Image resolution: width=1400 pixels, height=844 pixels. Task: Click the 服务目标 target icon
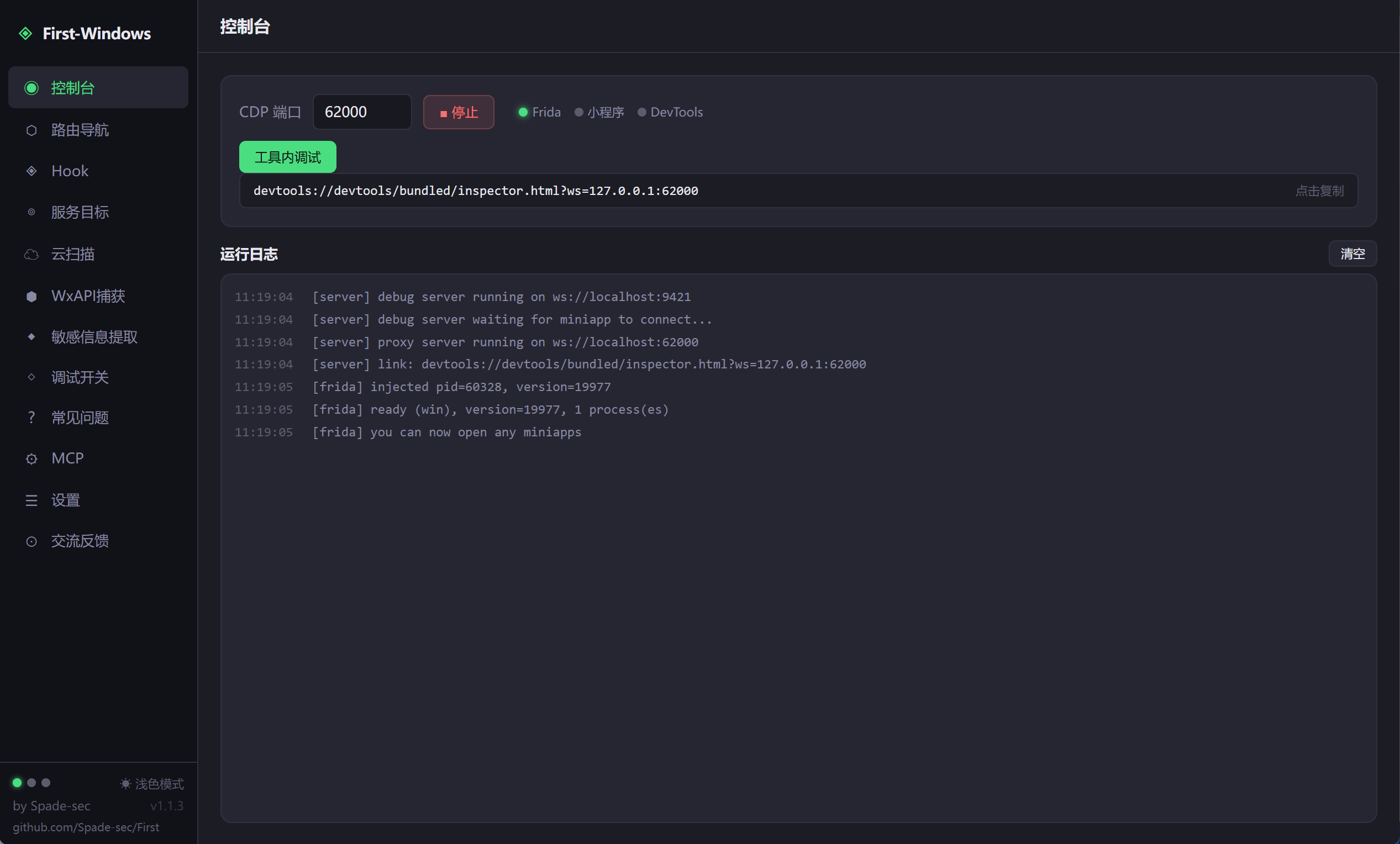click(x=31, y=212)
